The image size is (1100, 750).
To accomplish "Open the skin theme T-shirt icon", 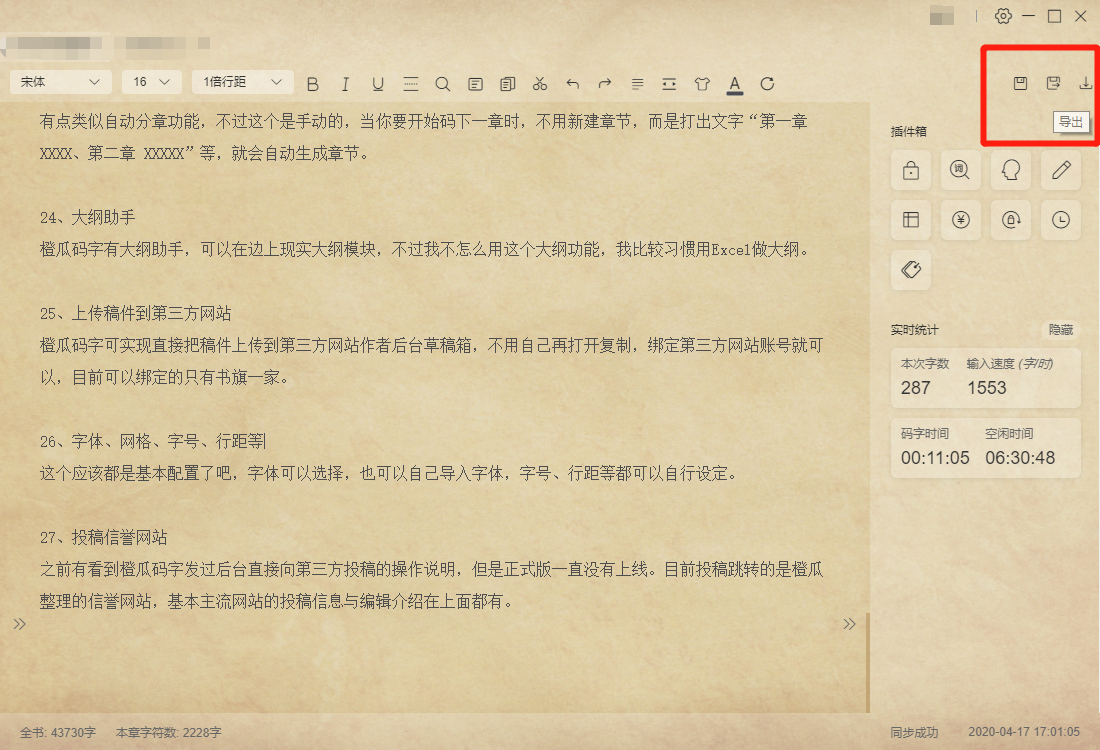I will (x=702, y=84).
